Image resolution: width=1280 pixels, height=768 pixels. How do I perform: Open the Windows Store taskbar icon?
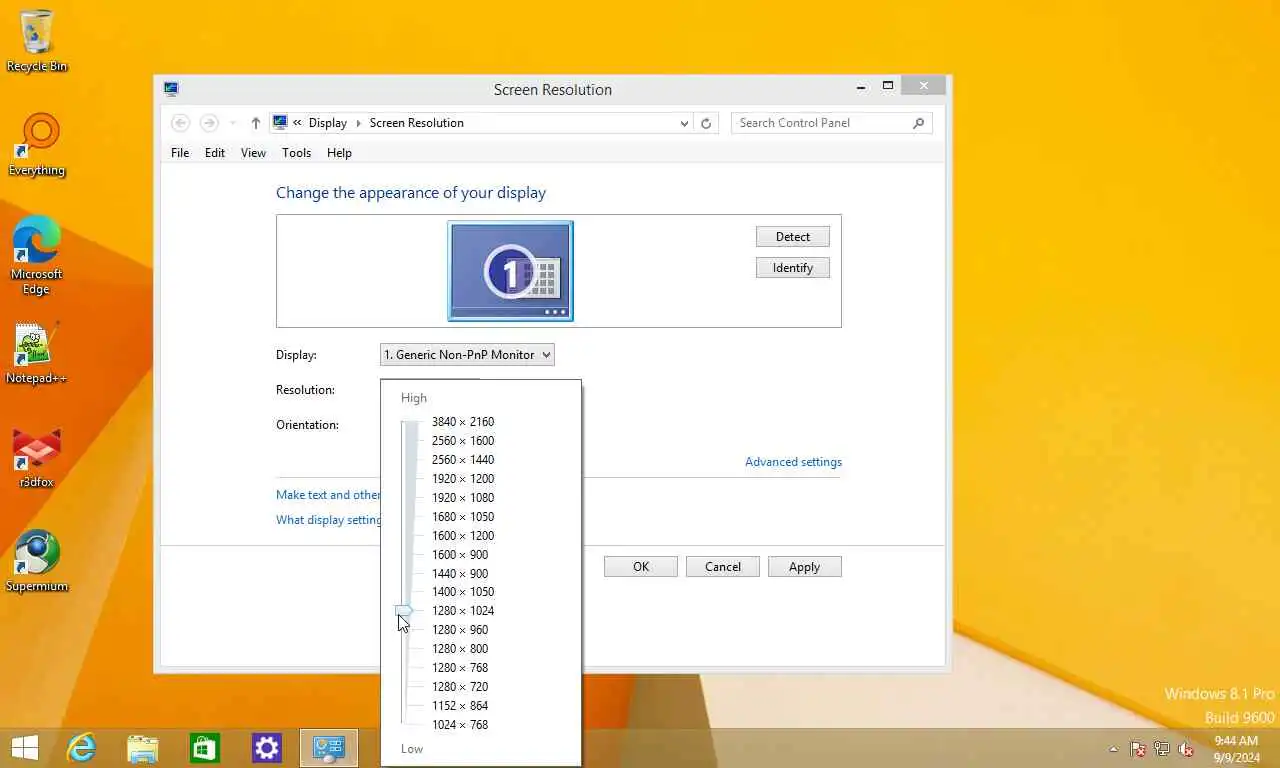tap(205, 748)
